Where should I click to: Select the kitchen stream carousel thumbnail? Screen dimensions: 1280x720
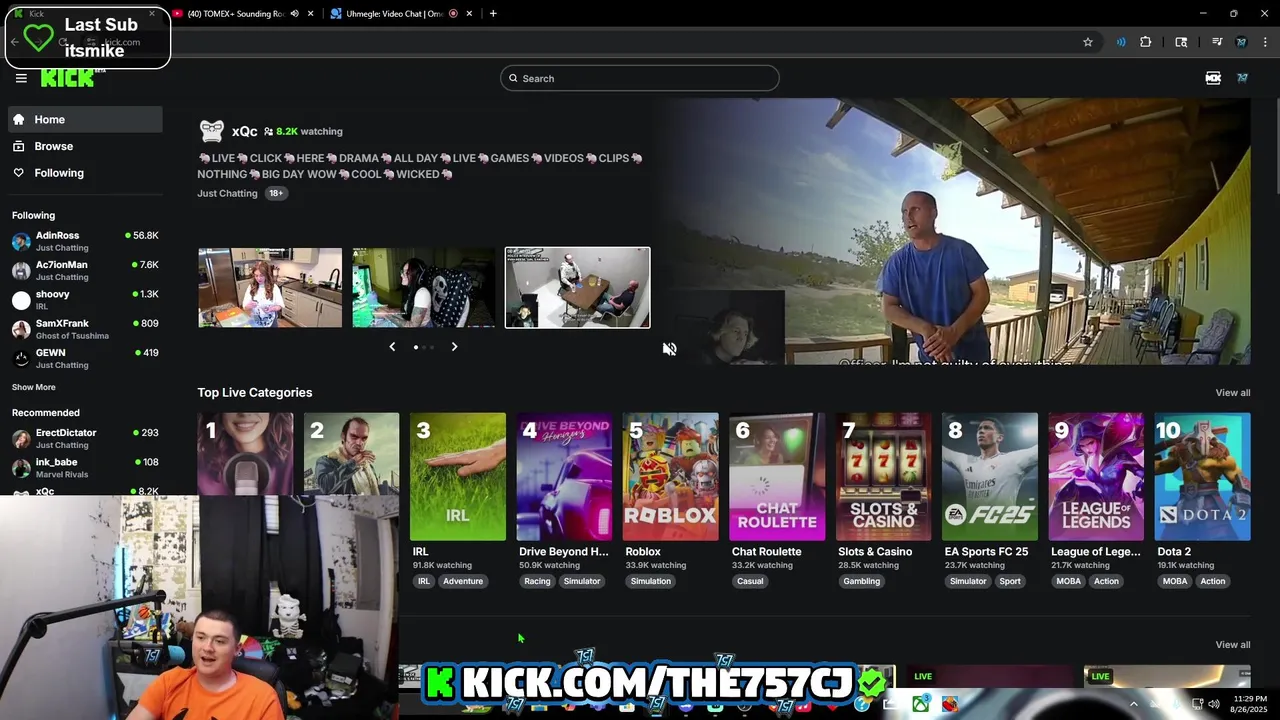click(x=270, y=287)
